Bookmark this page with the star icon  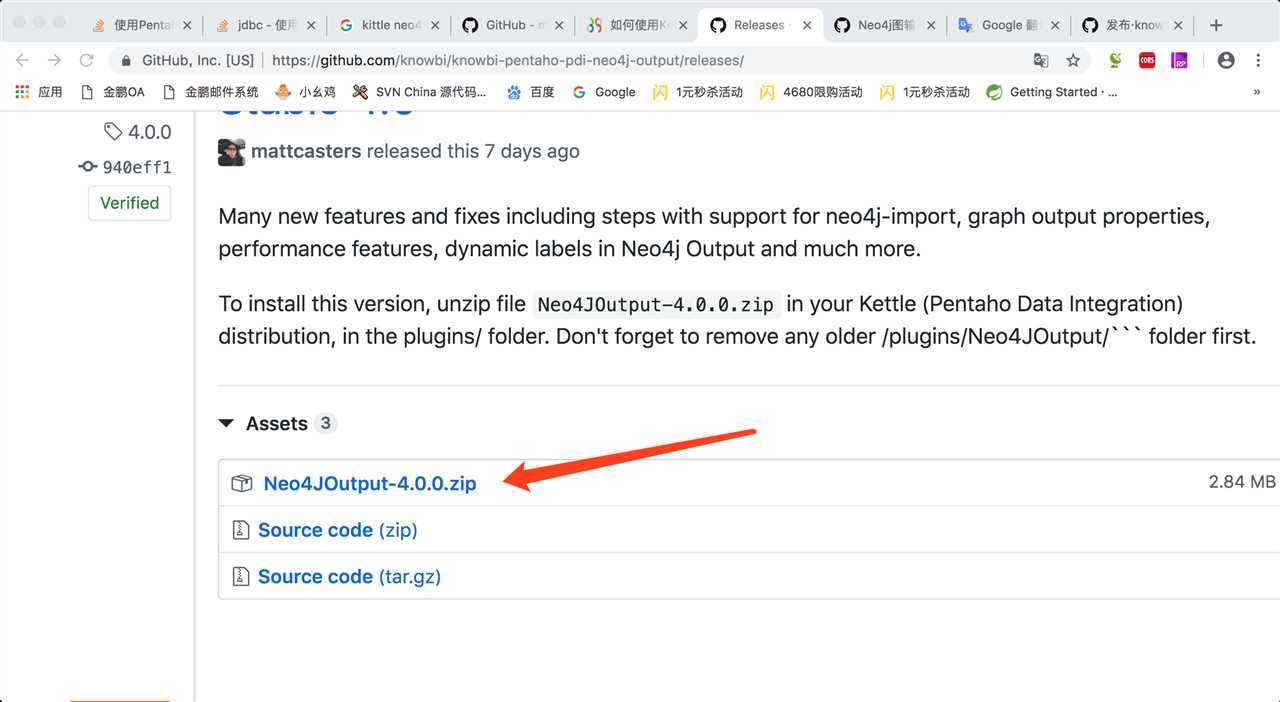coord(1073,60)
